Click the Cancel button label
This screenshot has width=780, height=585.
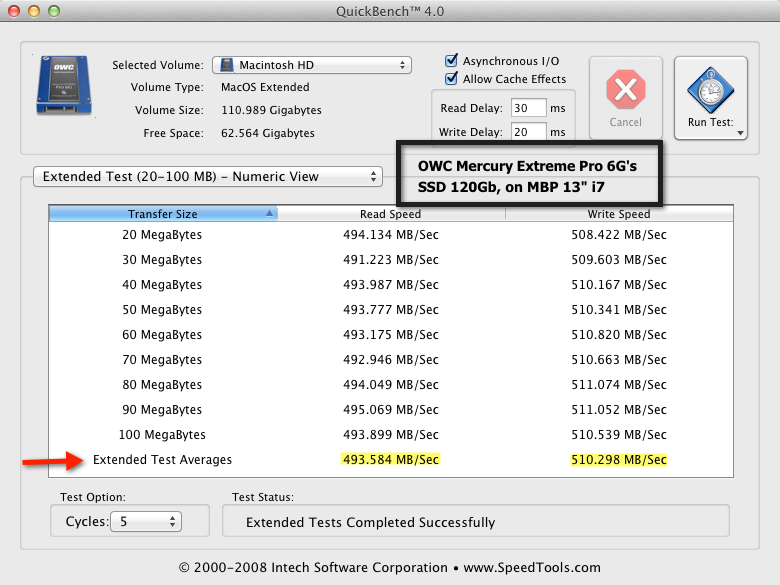(626, 122)
